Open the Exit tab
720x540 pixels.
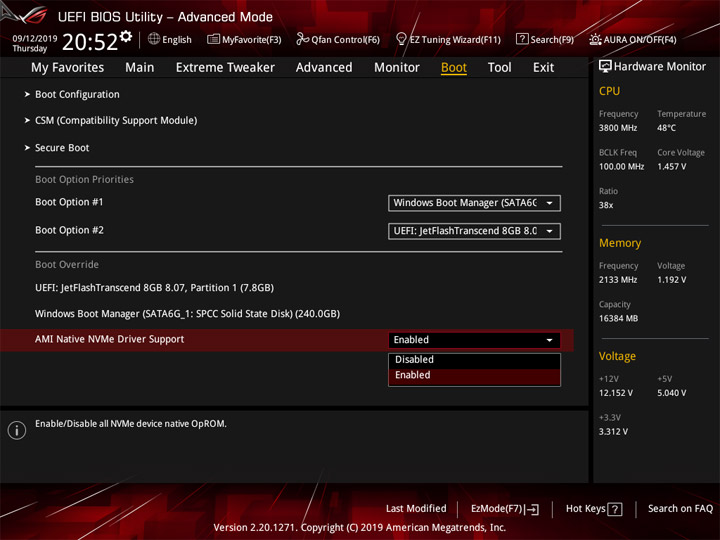(543, 68)
